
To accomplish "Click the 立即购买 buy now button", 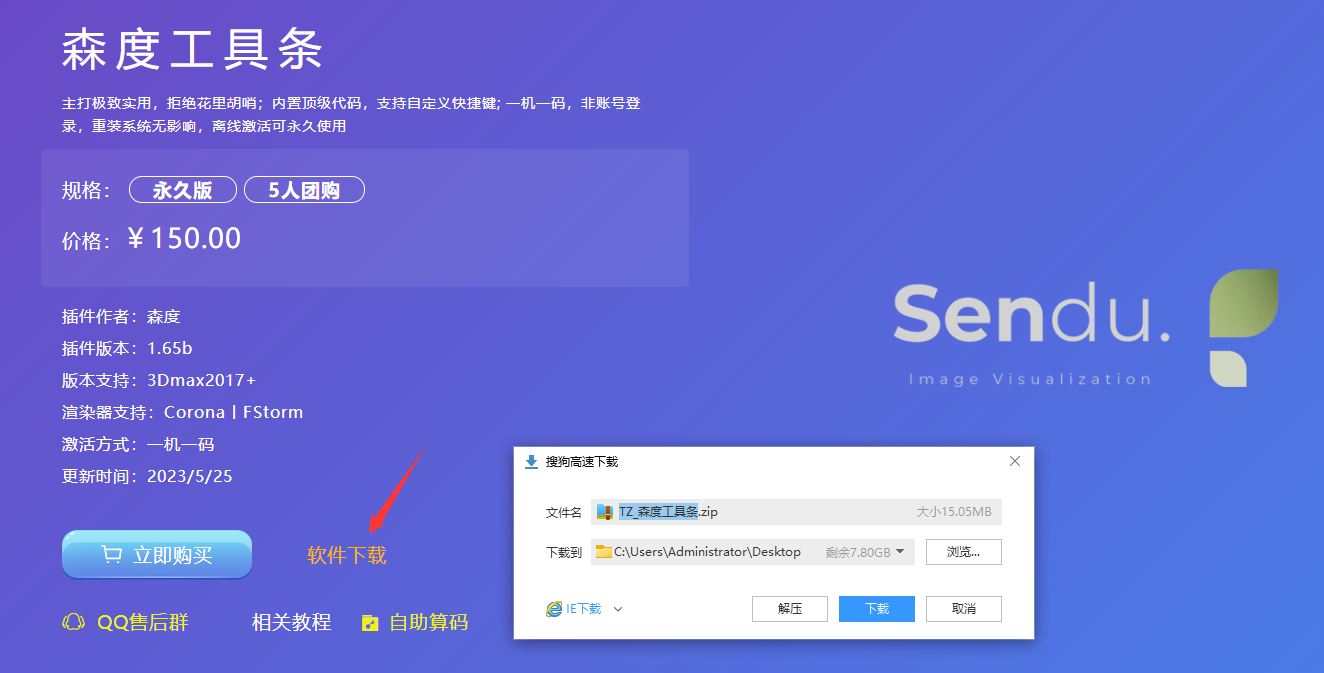I will (157, 555).
